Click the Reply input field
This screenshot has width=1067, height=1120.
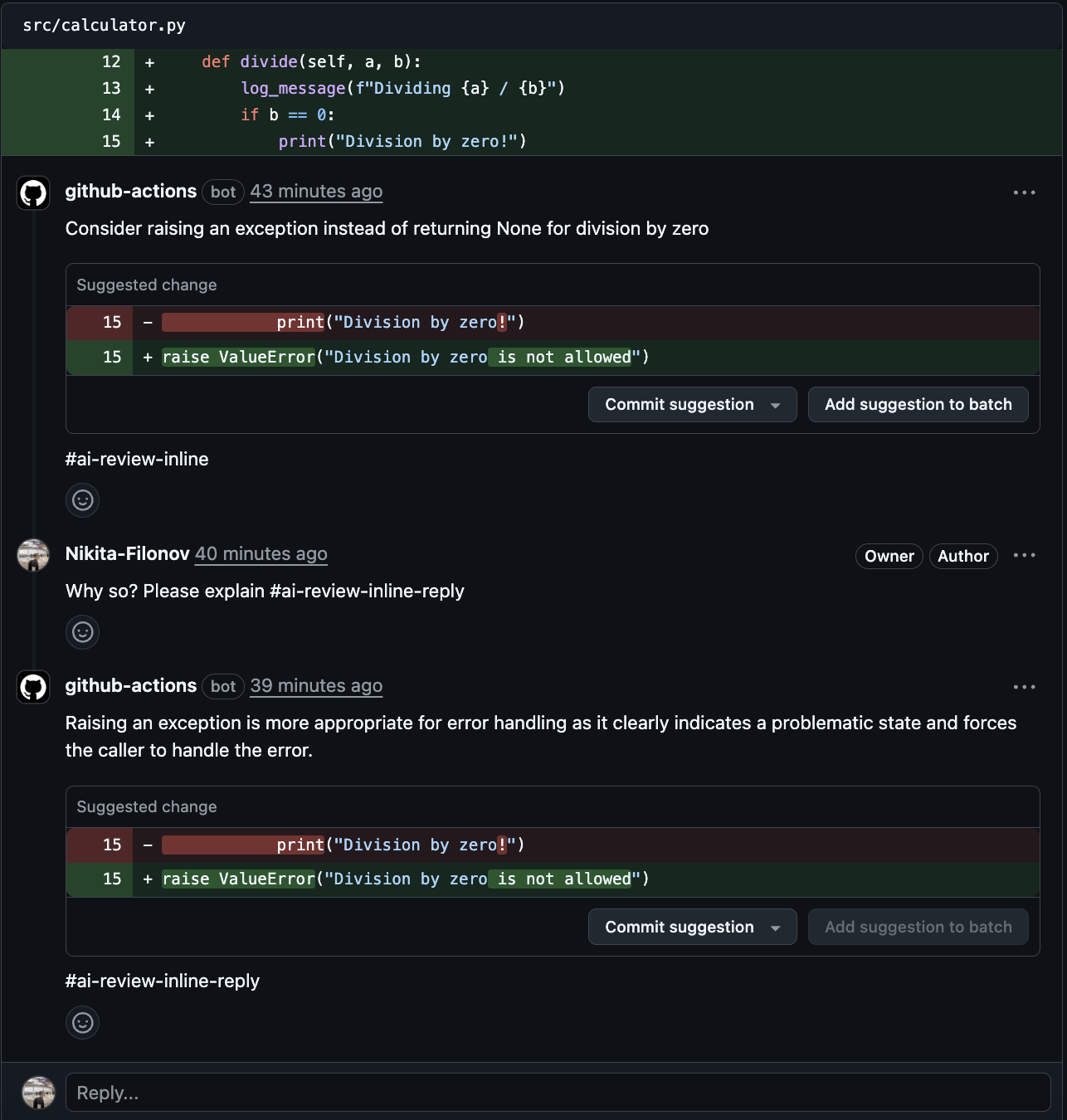point(332,1093)
